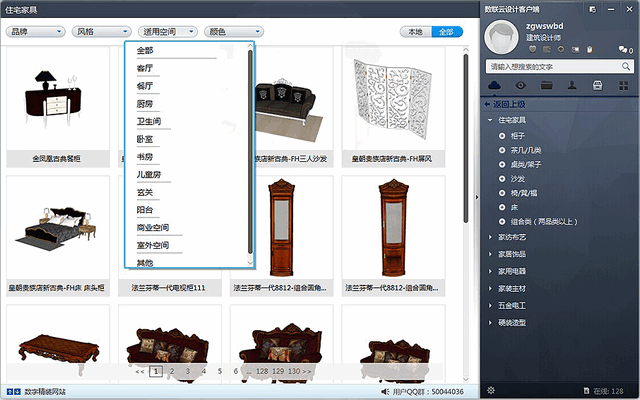Click the document icon beside 在线: 128
This screenshot has height=400, width=640.
(x=587, y=391)
